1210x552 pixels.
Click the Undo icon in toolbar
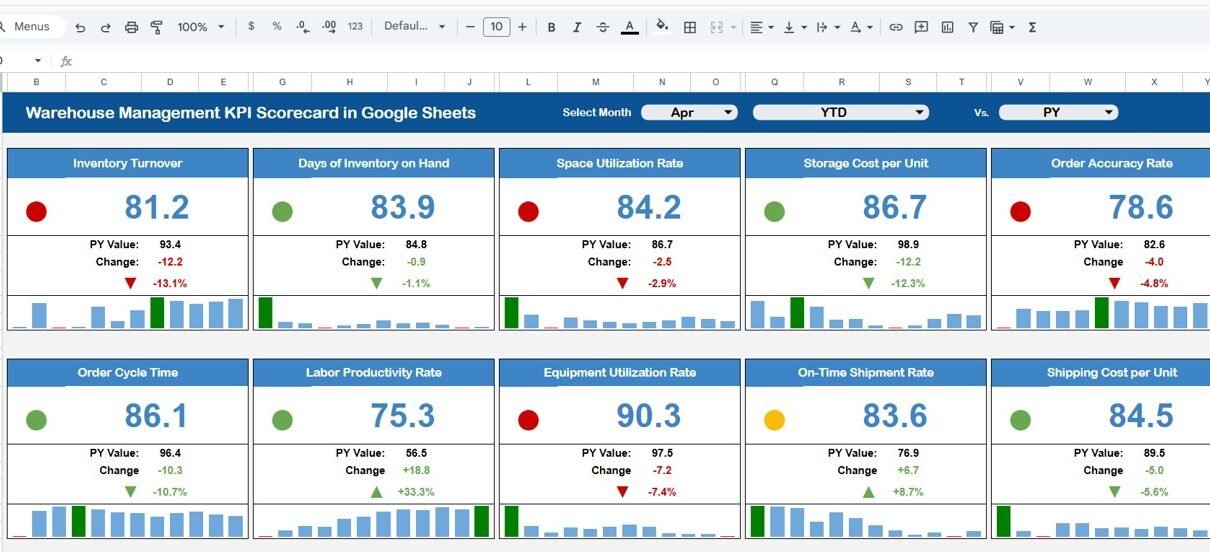[x=80, y=27]
